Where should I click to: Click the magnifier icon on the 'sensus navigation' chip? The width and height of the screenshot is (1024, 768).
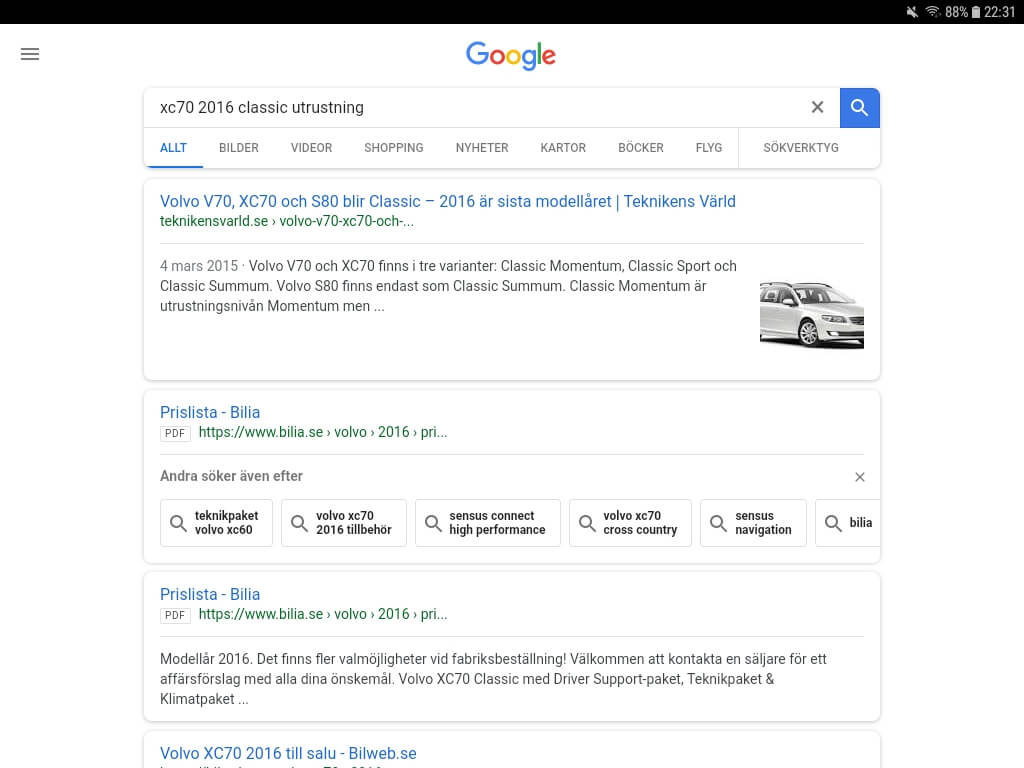pos(719,523)
